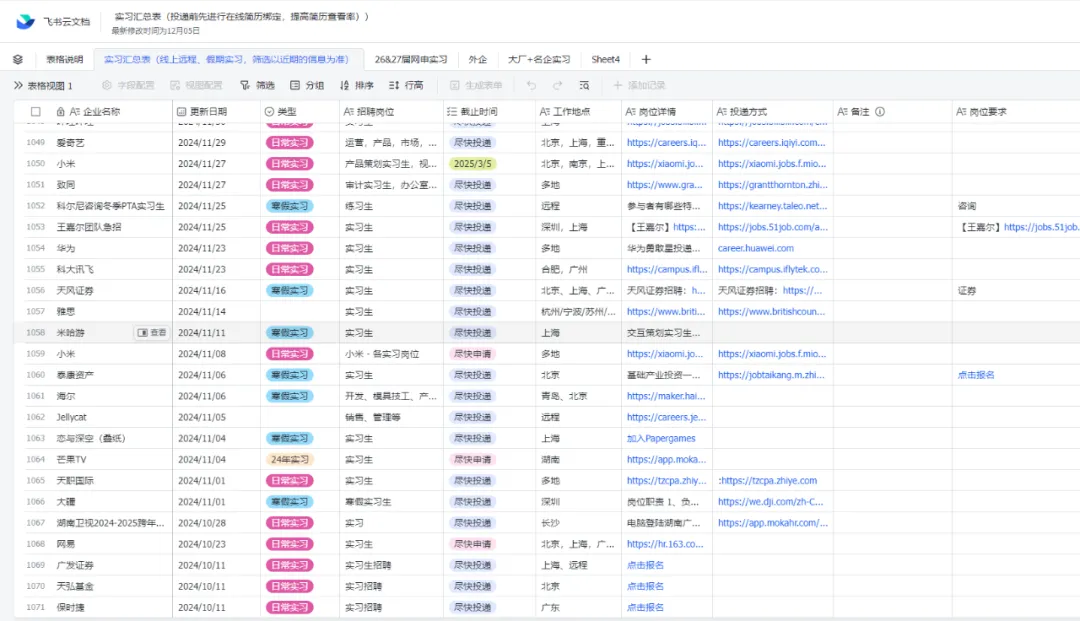Click the 查看 expand button on 米哈游 row
The width and height of the screenshot is (1080, 621).
tap(152, 333)
